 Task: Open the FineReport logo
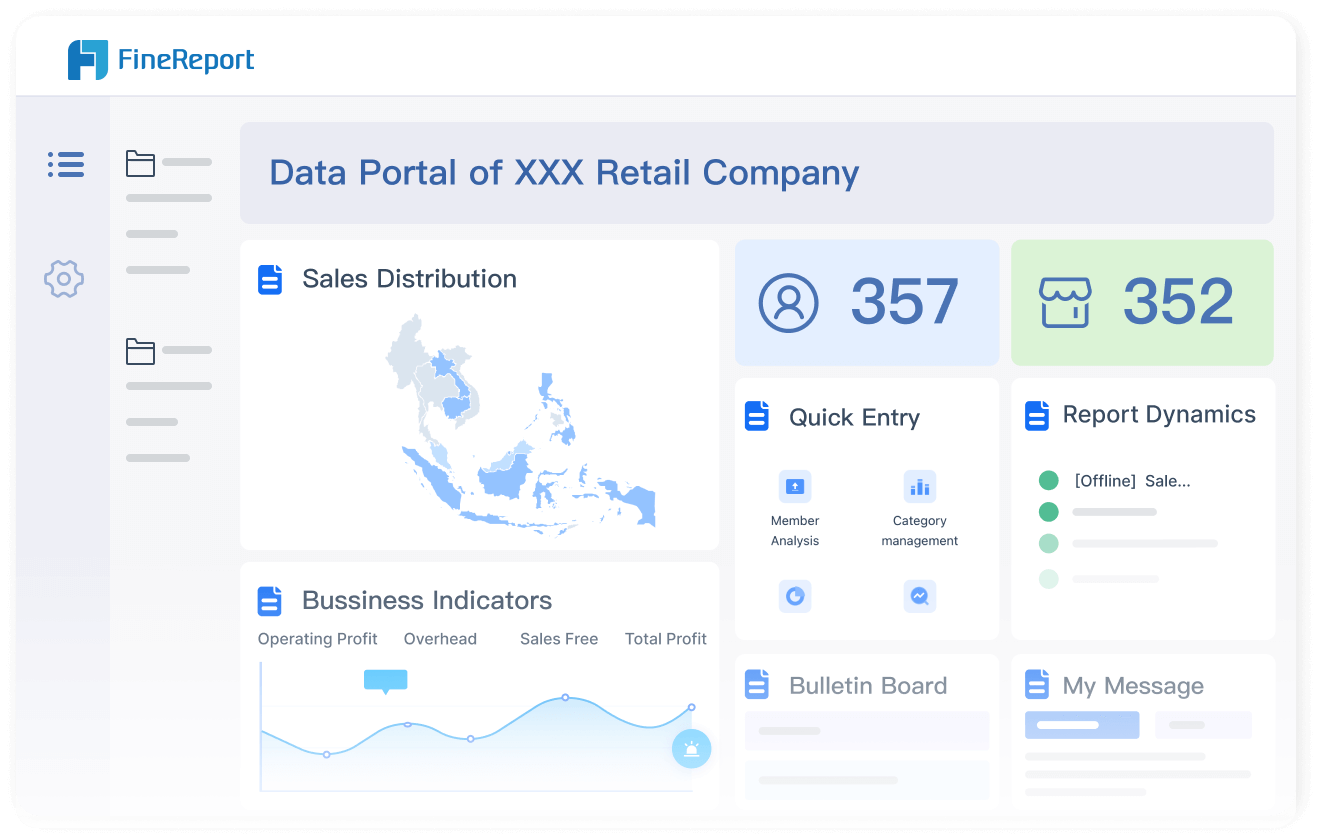tap(160, 59)
